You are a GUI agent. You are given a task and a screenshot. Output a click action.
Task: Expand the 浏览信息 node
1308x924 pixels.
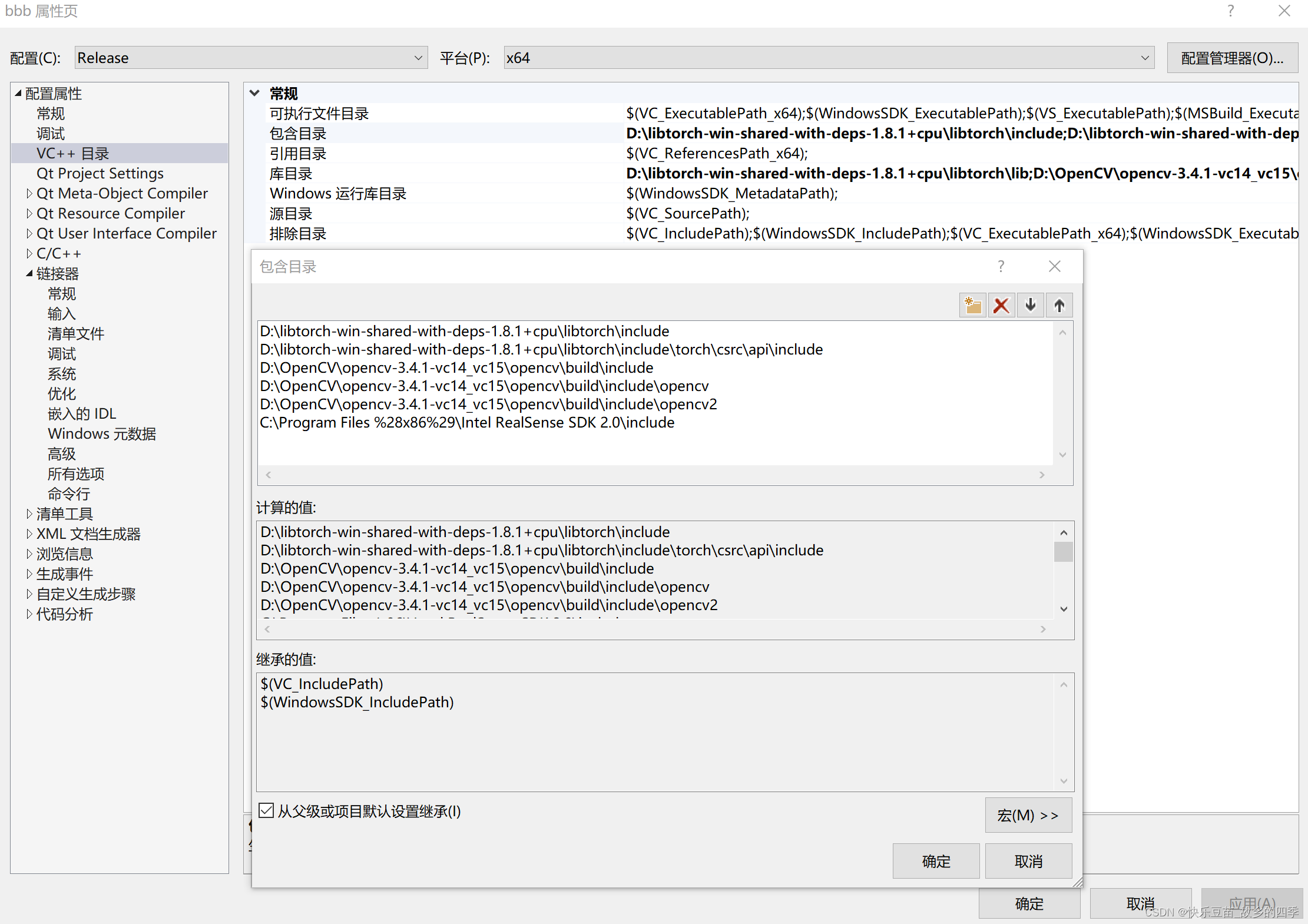click(x=29, y=554)
